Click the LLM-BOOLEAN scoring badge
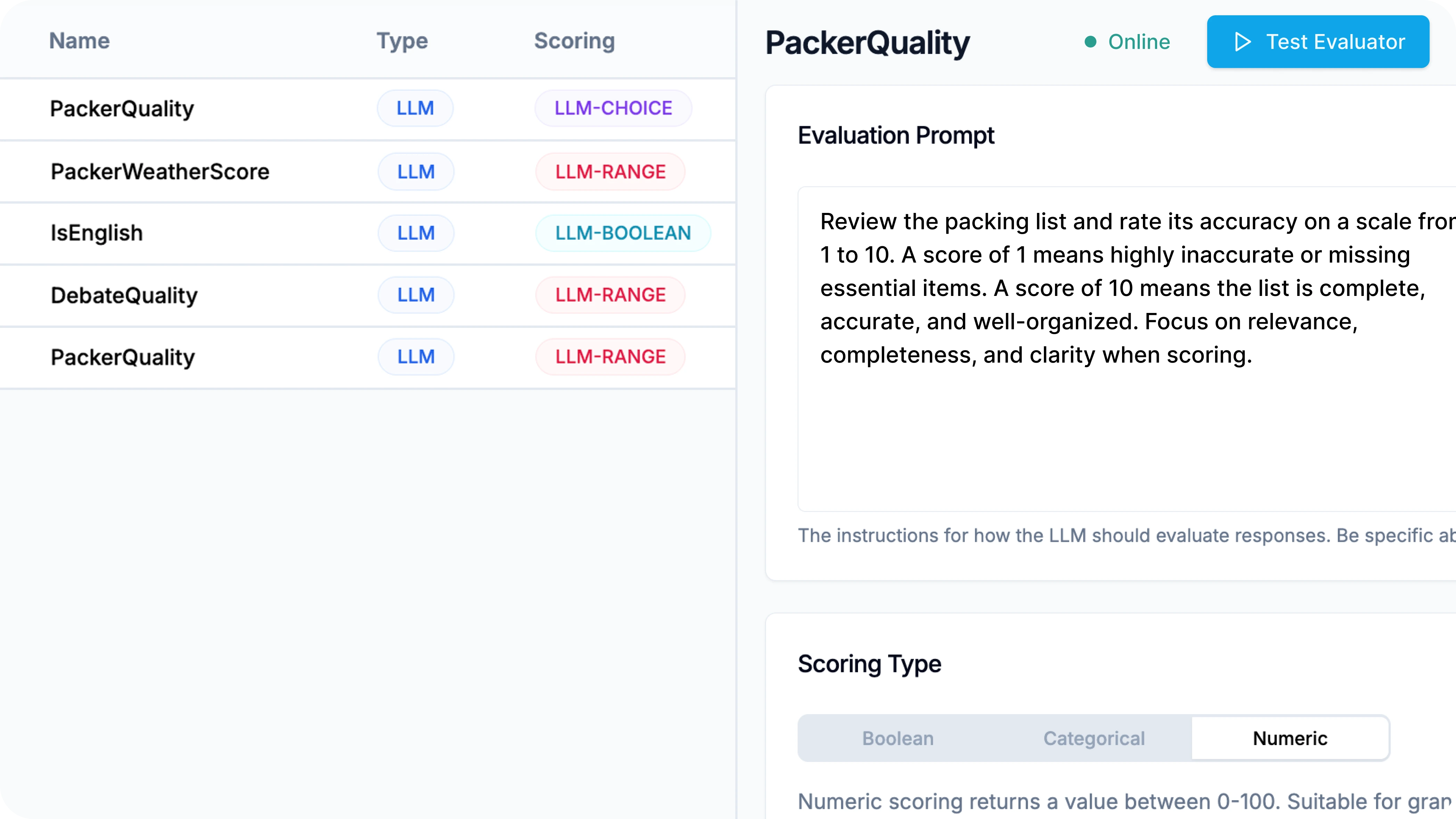Screen dimensions: 1456x819 coord(623,233)
